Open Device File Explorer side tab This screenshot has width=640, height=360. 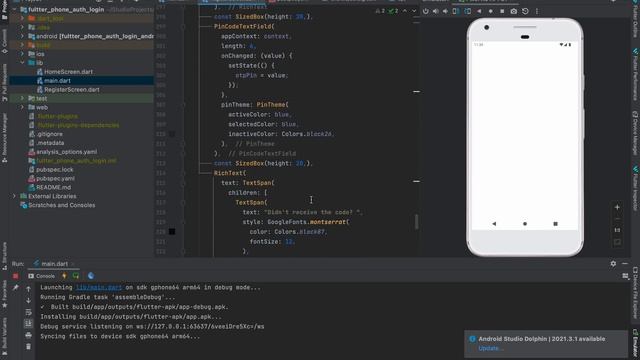click(x=636, y=293)
